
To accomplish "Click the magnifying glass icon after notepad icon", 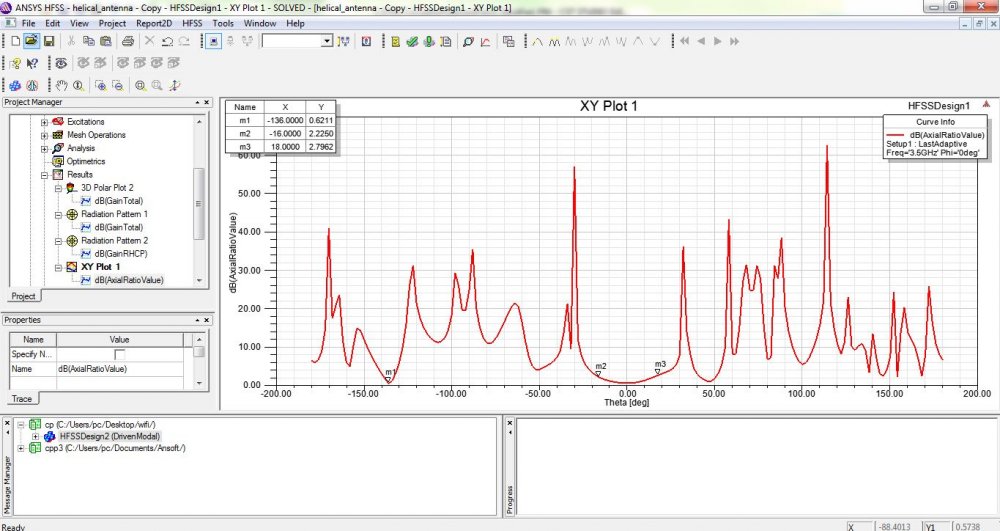I will (x=468, y=41).
